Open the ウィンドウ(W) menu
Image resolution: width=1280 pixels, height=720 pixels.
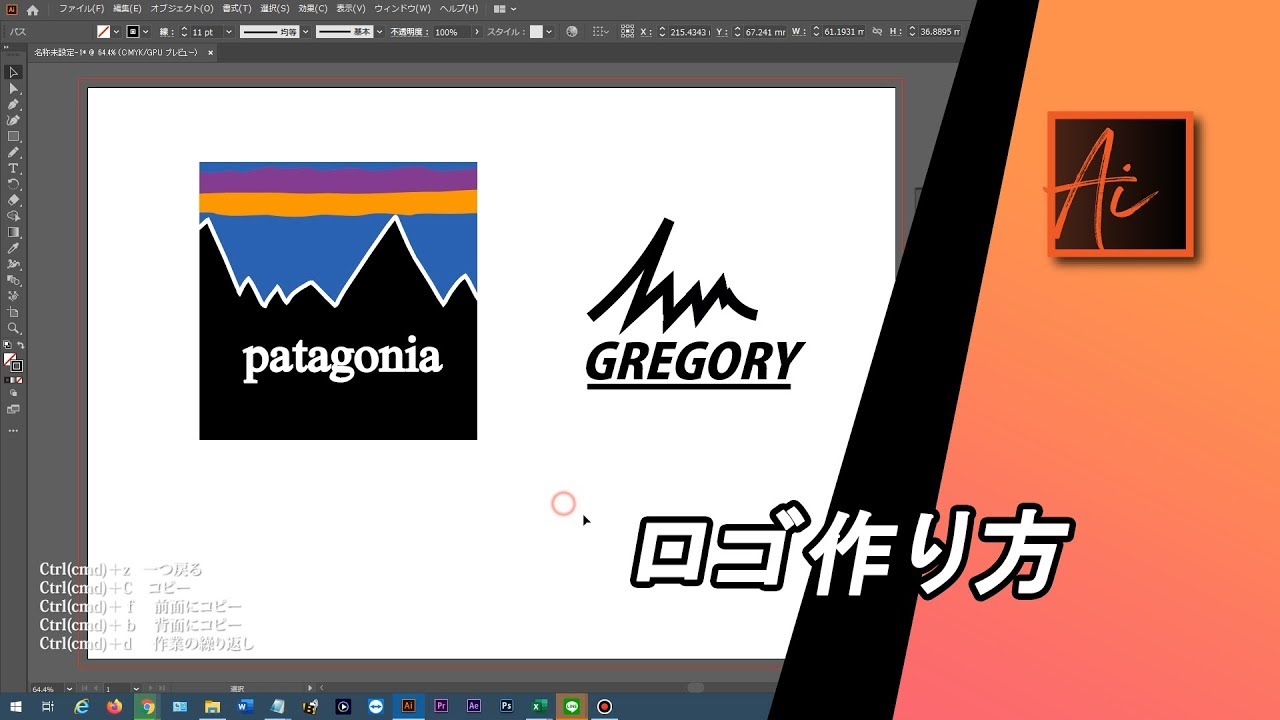coord(402,9)
